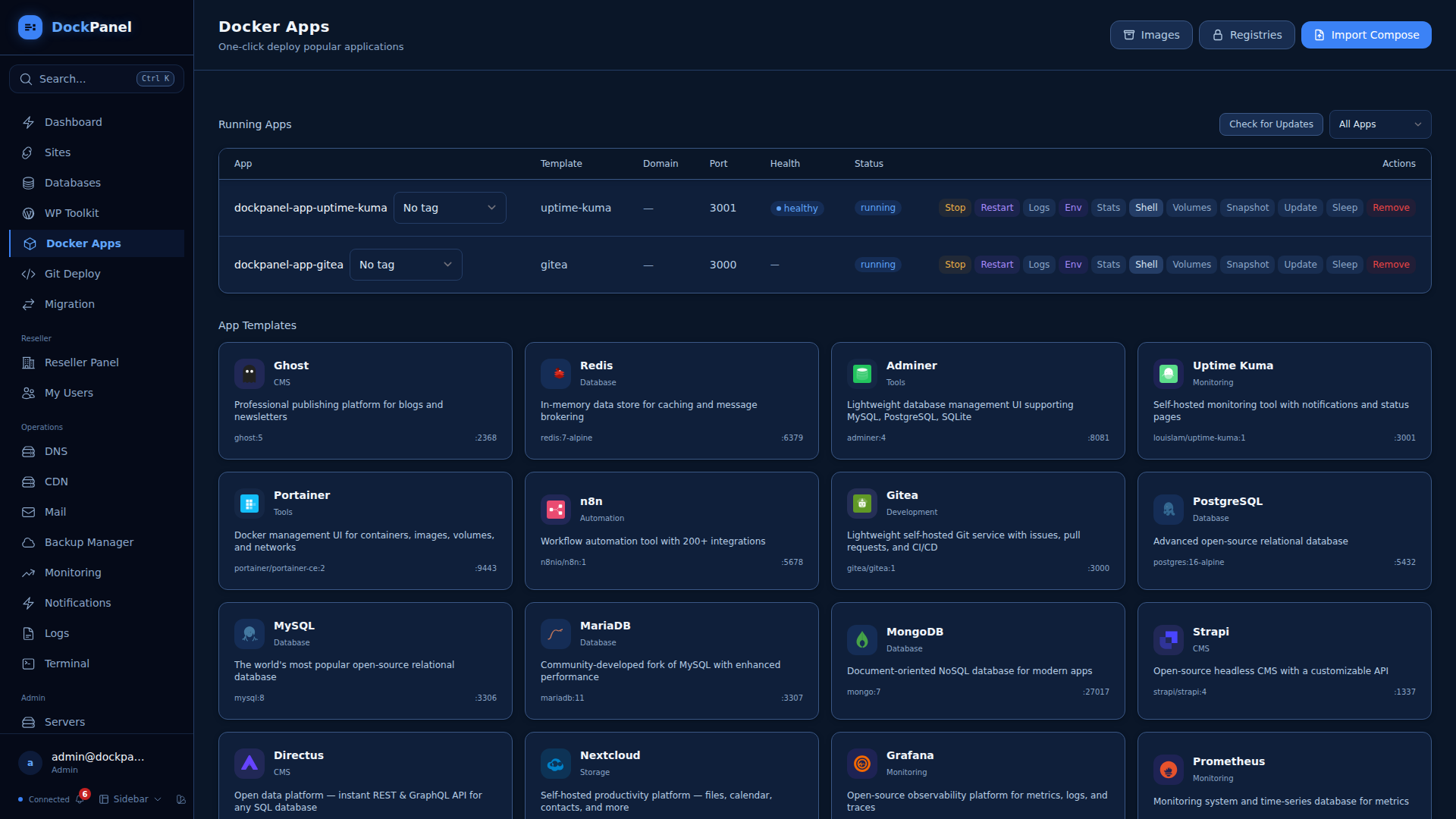The width and height of the screenshot is (1456, 819).
Task: Click the MongoDB leaf icon
Action: (x=862, y=640)
